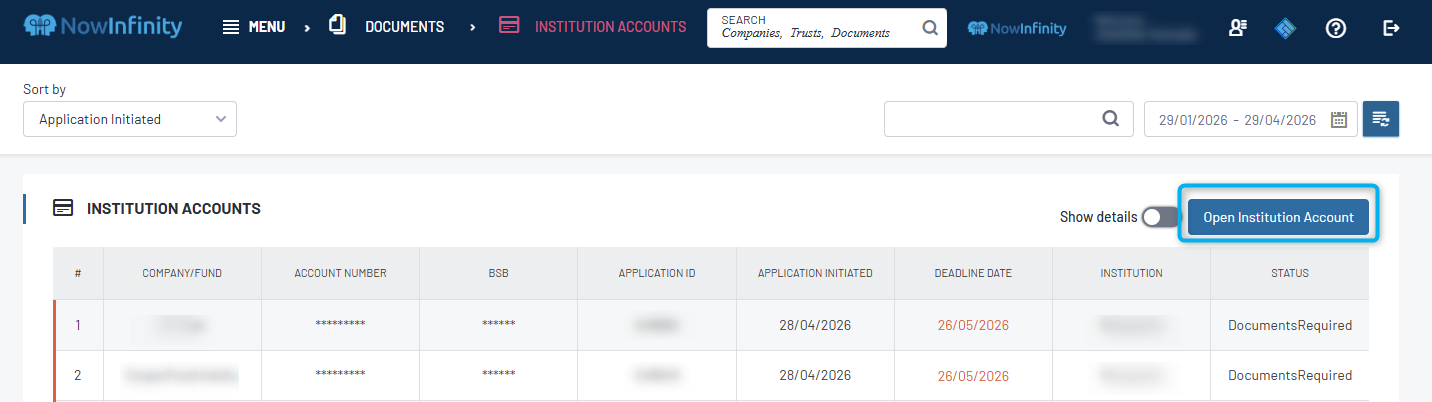The image size is (1432, 402).
Task: Click the list search magnifier icon
Action: pos(1110,119)
